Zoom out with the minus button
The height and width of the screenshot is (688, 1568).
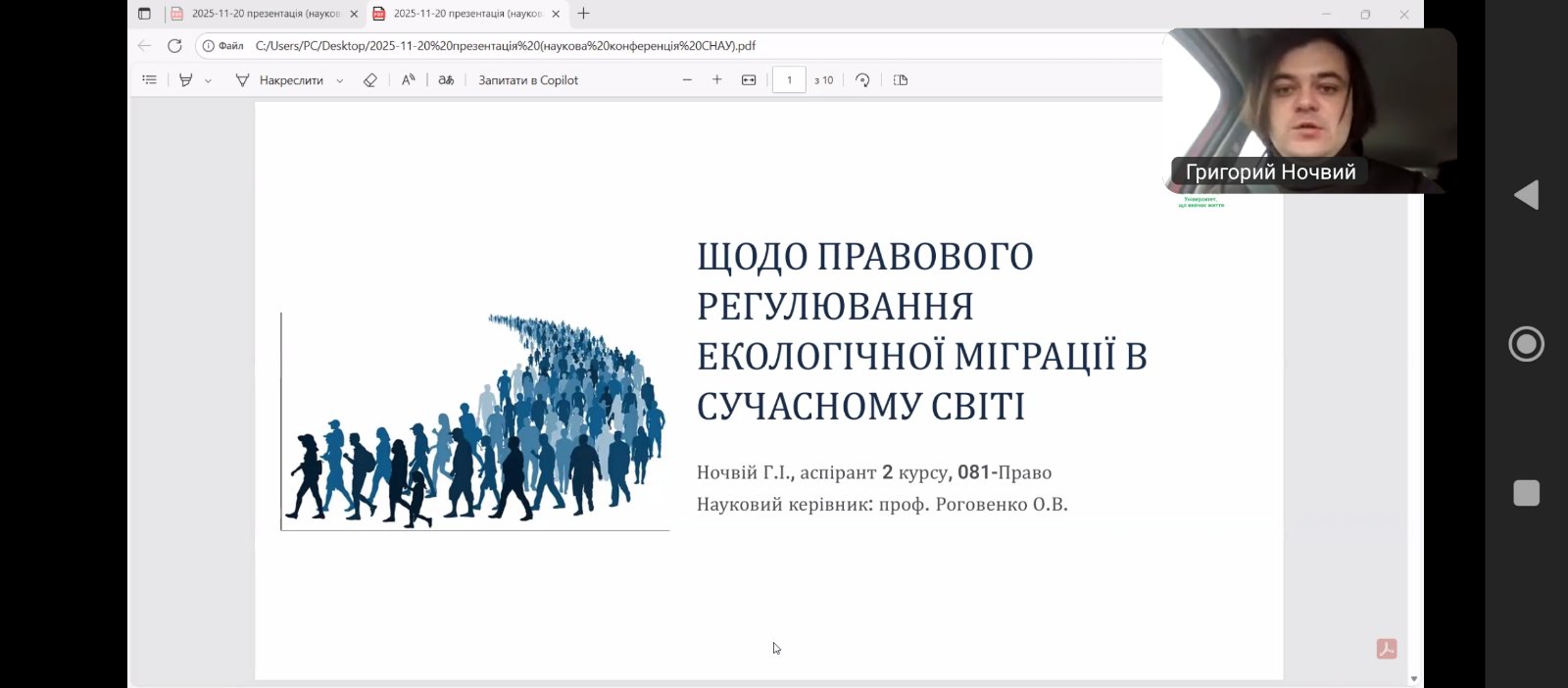[x=687, y=80]
